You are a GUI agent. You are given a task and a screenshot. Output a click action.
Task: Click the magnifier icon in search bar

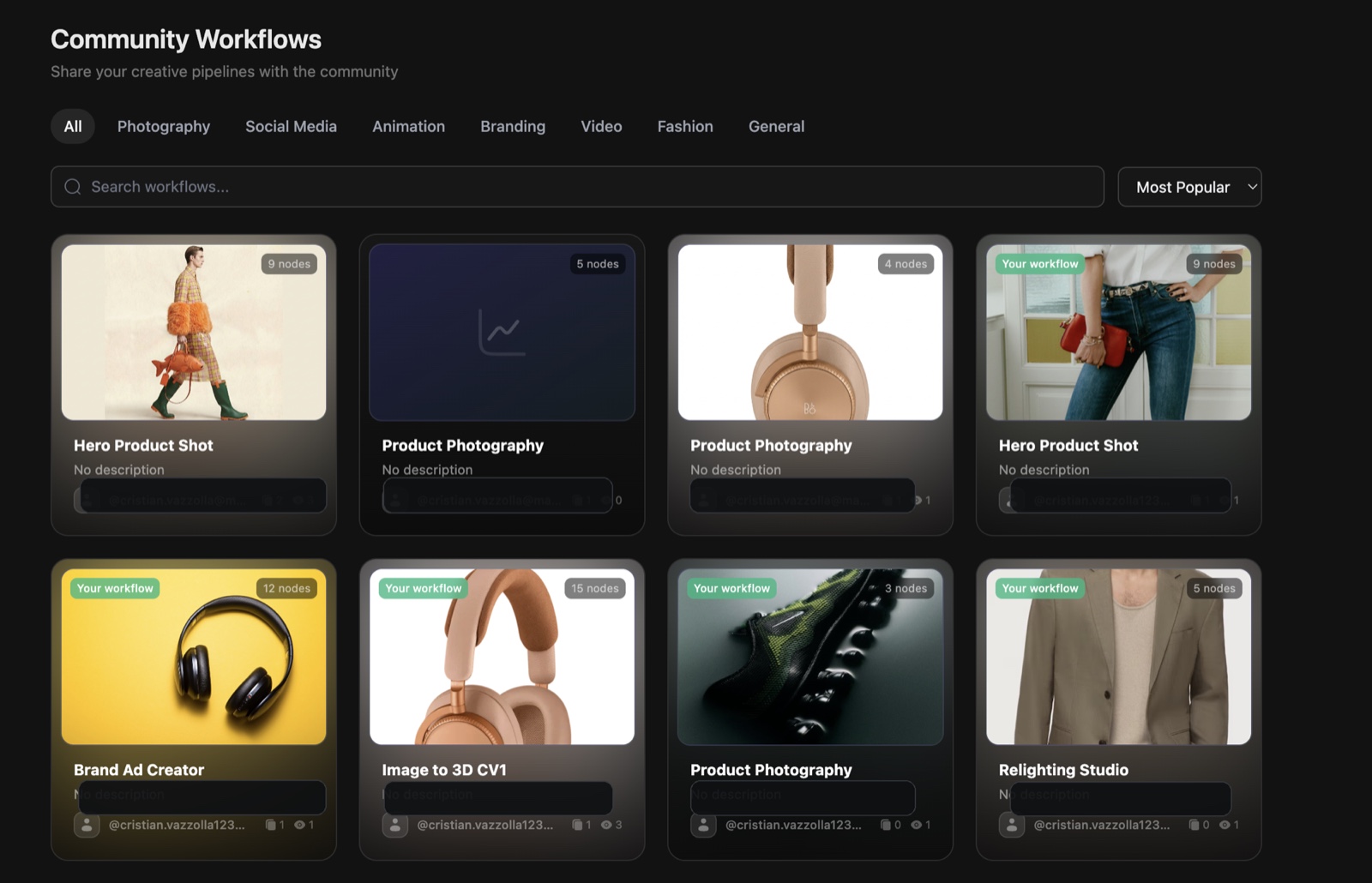point(73,187)
